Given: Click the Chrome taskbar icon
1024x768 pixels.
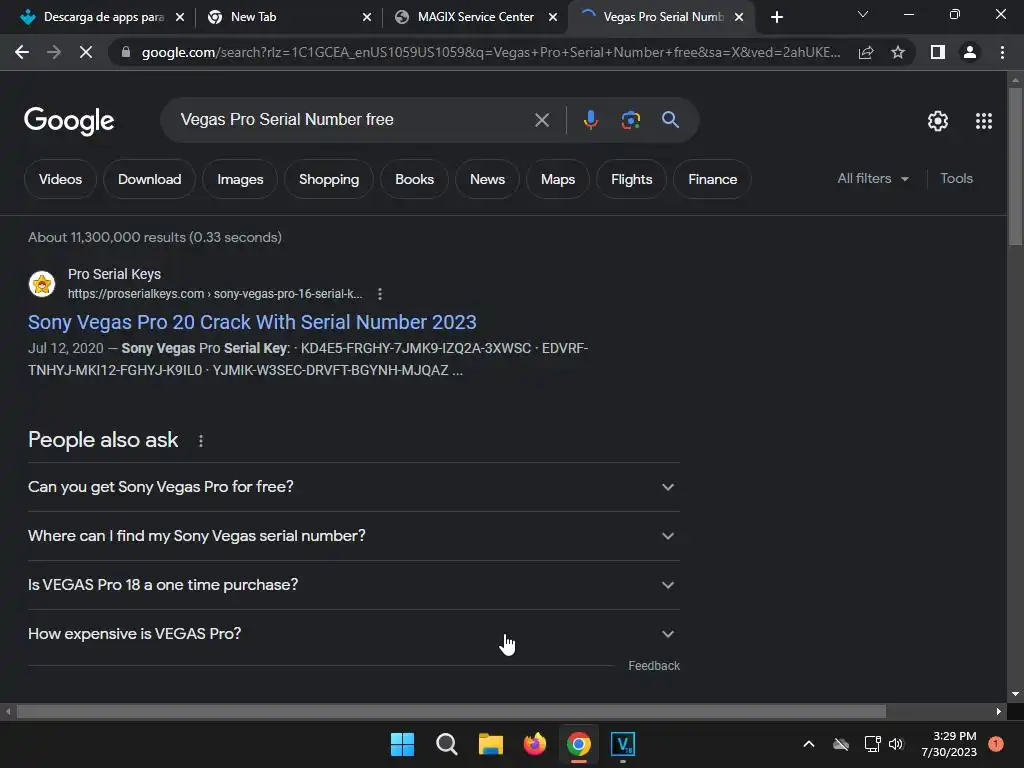Looking at the screenshot, I should 579,744.
